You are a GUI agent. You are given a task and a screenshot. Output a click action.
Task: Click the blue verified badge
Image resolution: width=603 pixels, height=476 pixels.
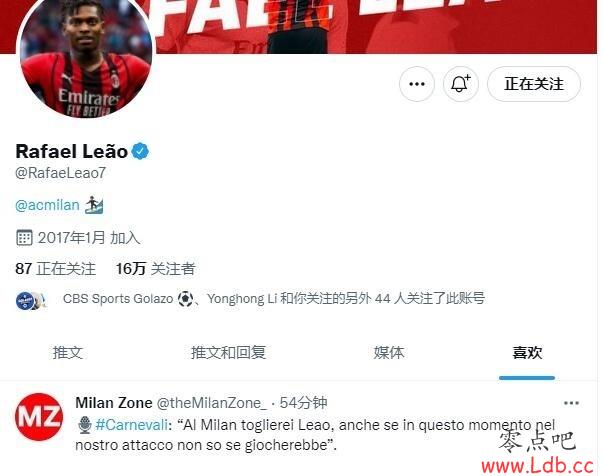point(140,151)
